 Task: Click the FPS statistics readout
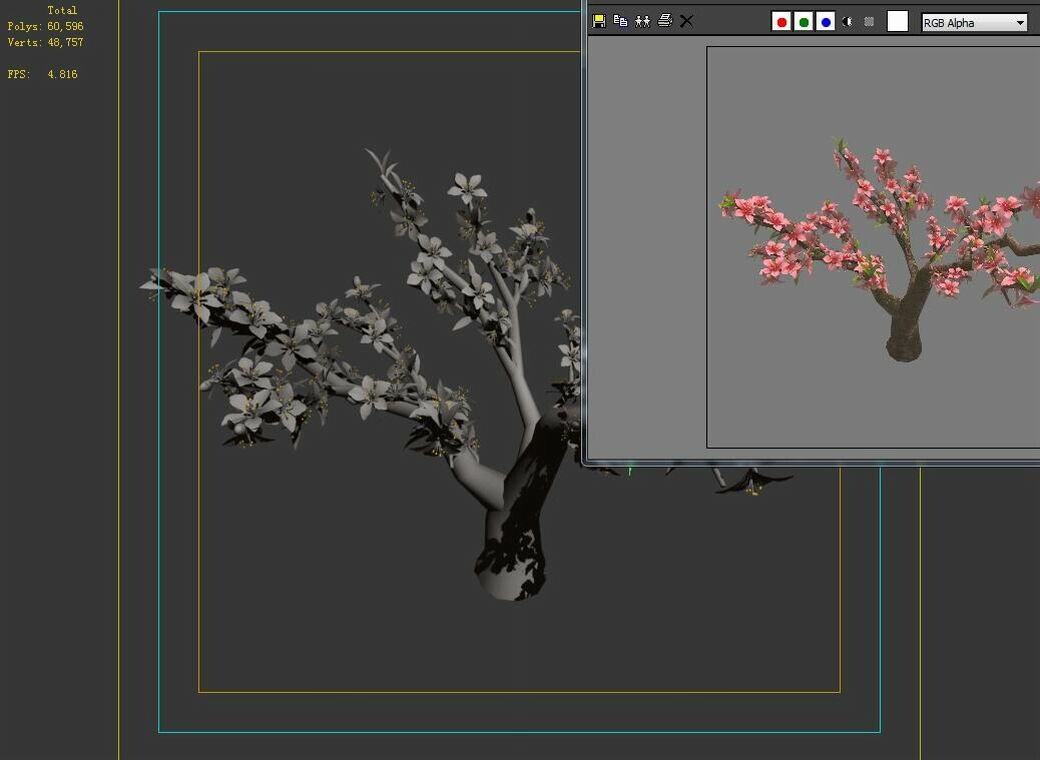pos(42,74)
